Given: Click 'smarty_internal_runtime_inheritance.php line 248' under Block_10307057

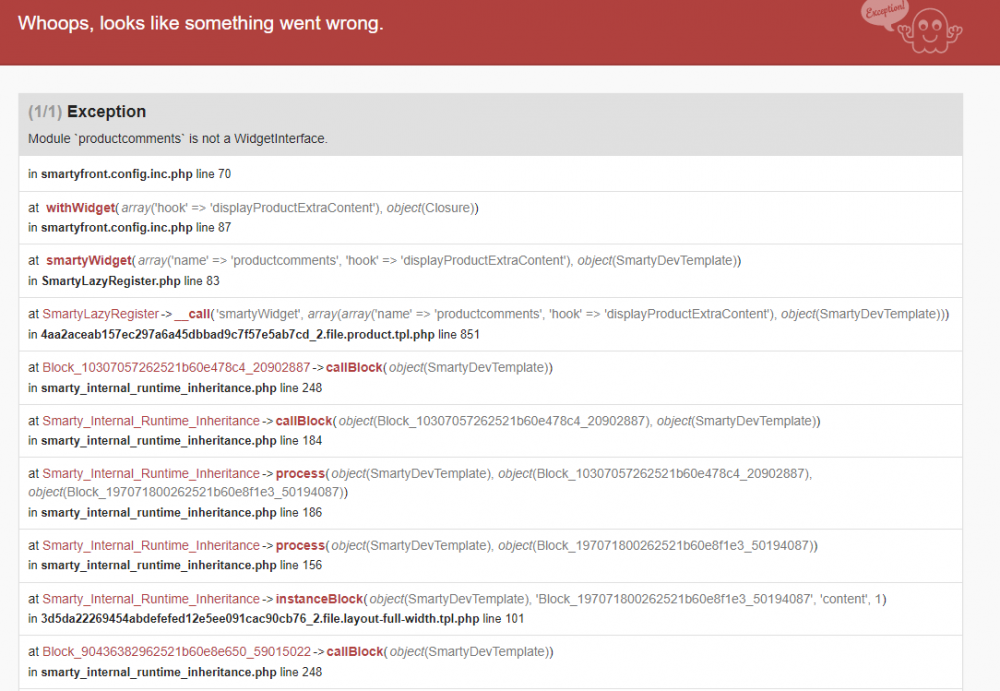Looking at the screenshot, I should click(x=175, y=387).
